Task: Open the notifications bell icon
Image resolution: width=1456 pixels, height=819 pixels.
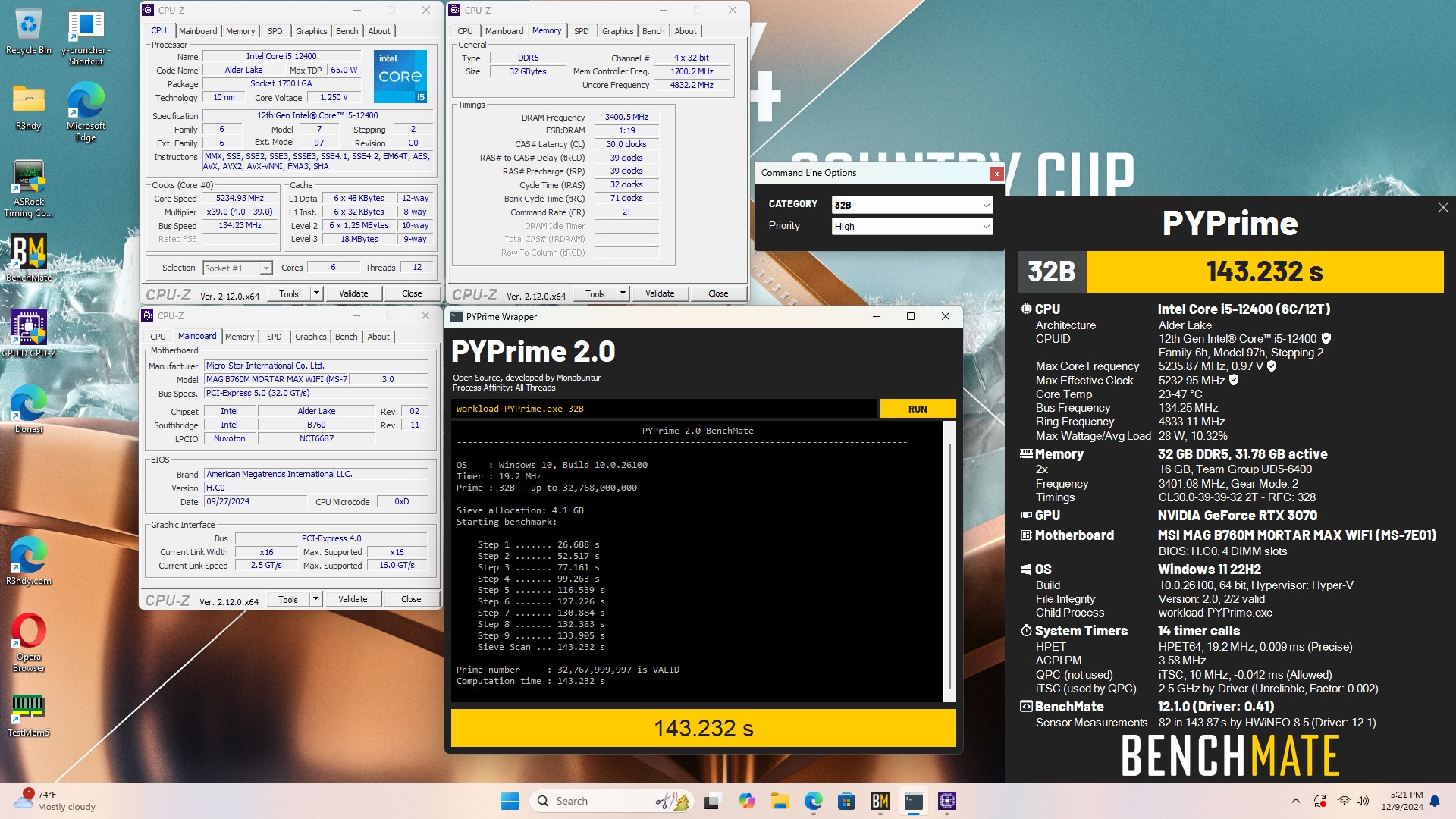Action: point(1435,801)
